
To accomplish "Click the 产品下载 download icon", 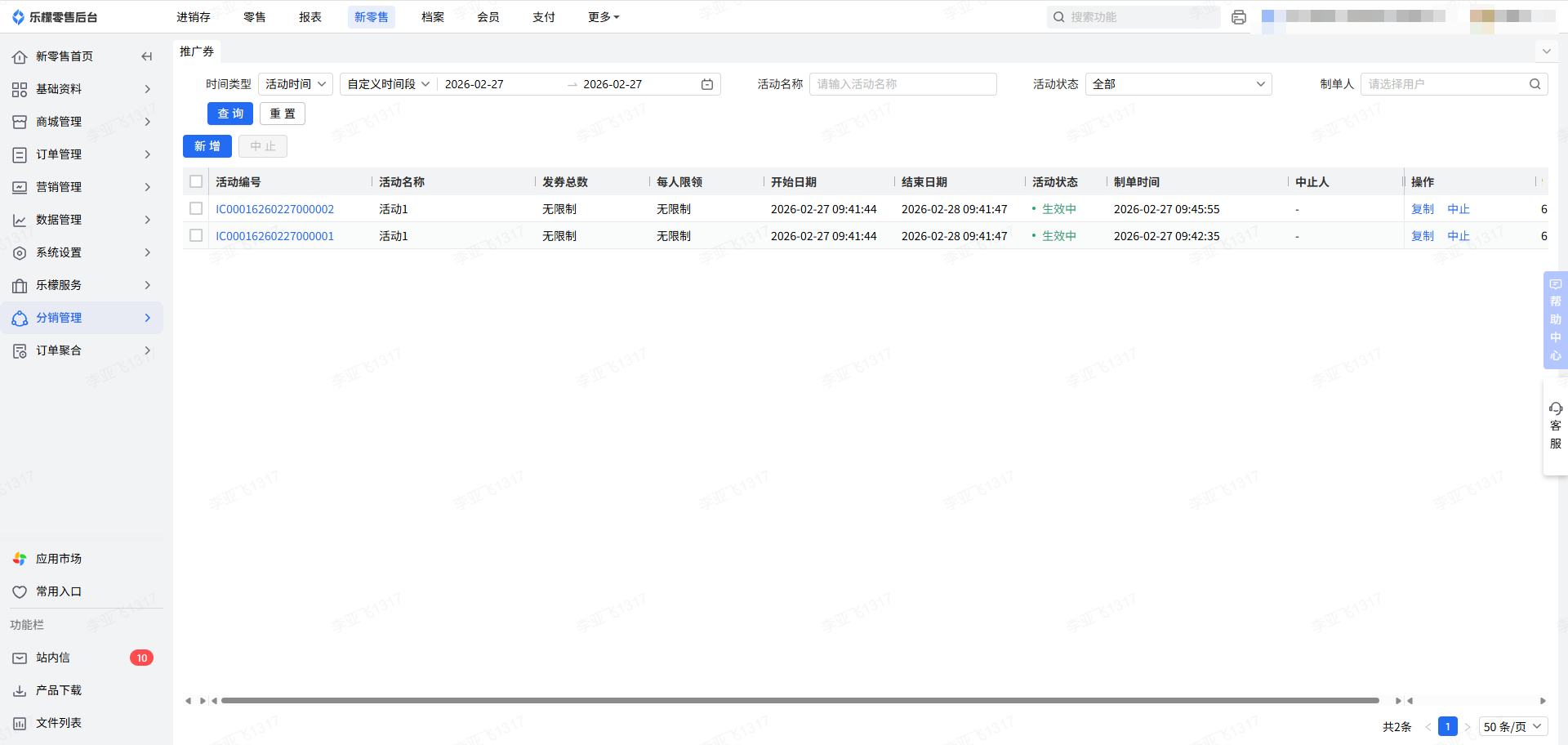I will pos(20,690).
